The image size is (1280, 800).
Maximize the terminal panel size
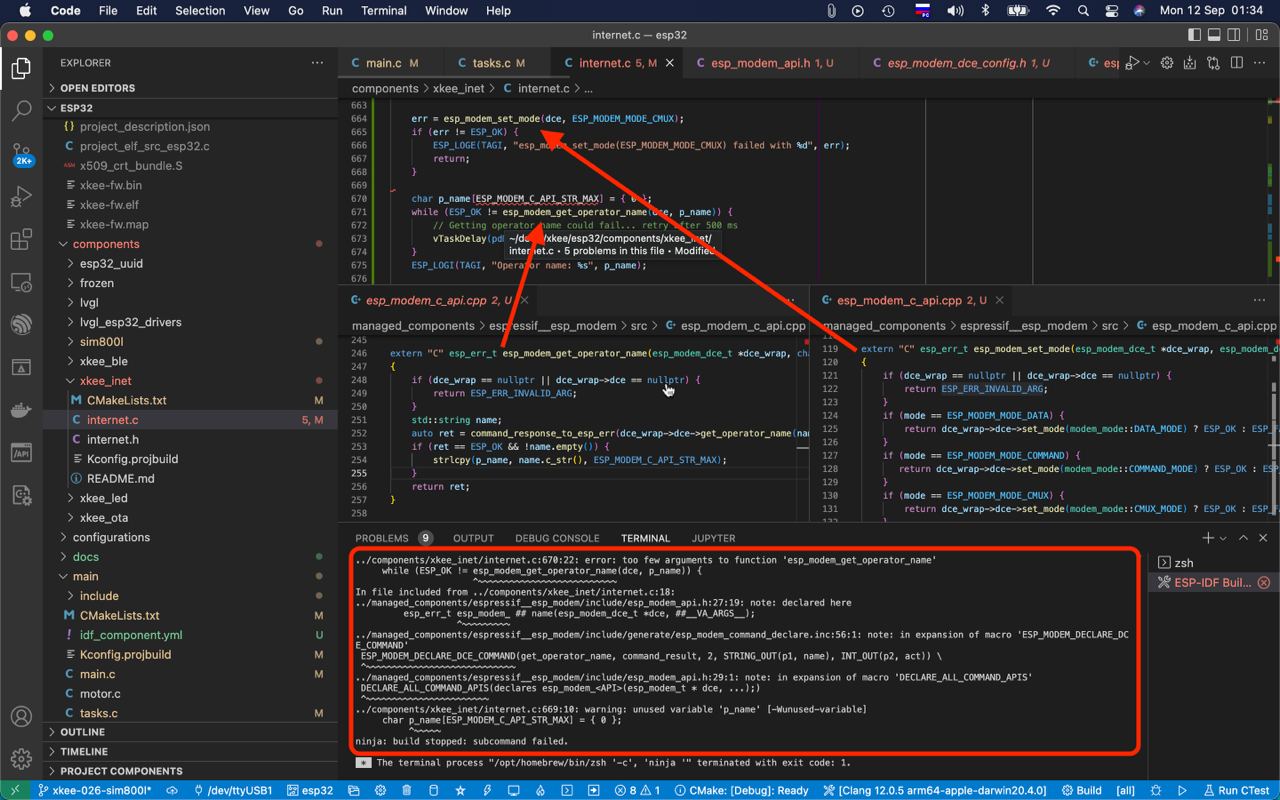pyautogui.click(x=1243, y=538)
